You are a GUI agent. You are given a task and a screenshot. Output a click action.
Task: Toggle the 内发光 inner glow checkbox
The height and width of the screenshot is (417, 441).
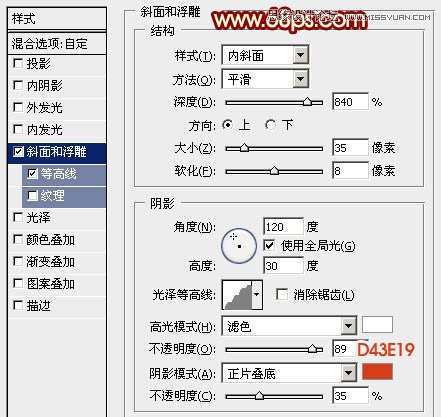pos(18,129)
